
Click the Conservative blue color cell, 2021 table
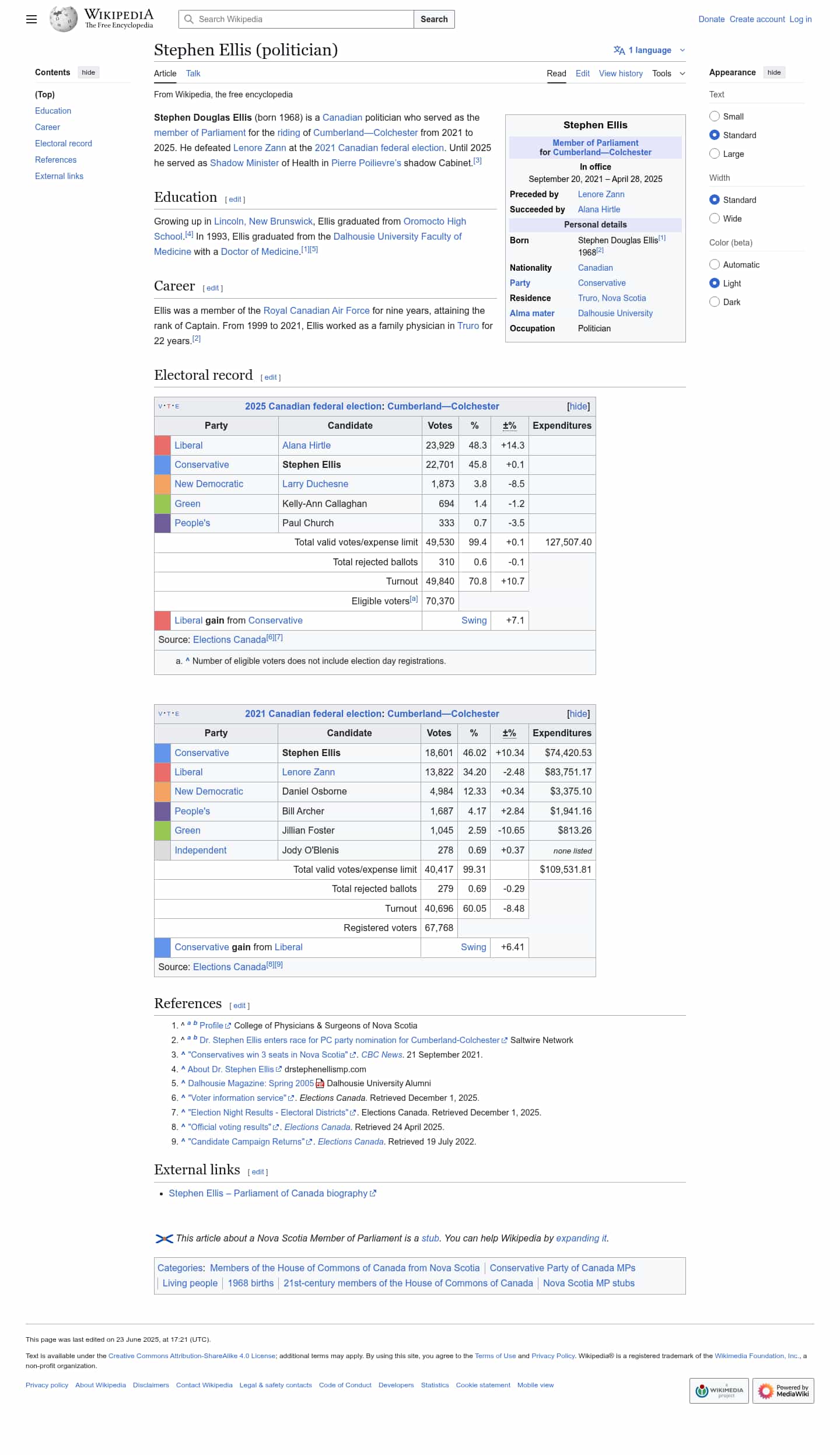coord(162,753)
